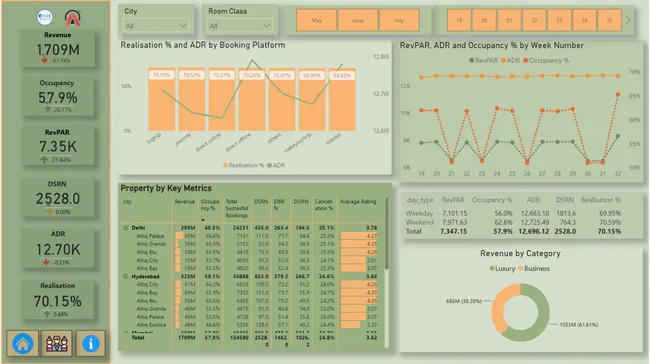Click the direct offline bar in chart
The width and height of the screenshot is (650, 364).
click(x=252, y=99)
